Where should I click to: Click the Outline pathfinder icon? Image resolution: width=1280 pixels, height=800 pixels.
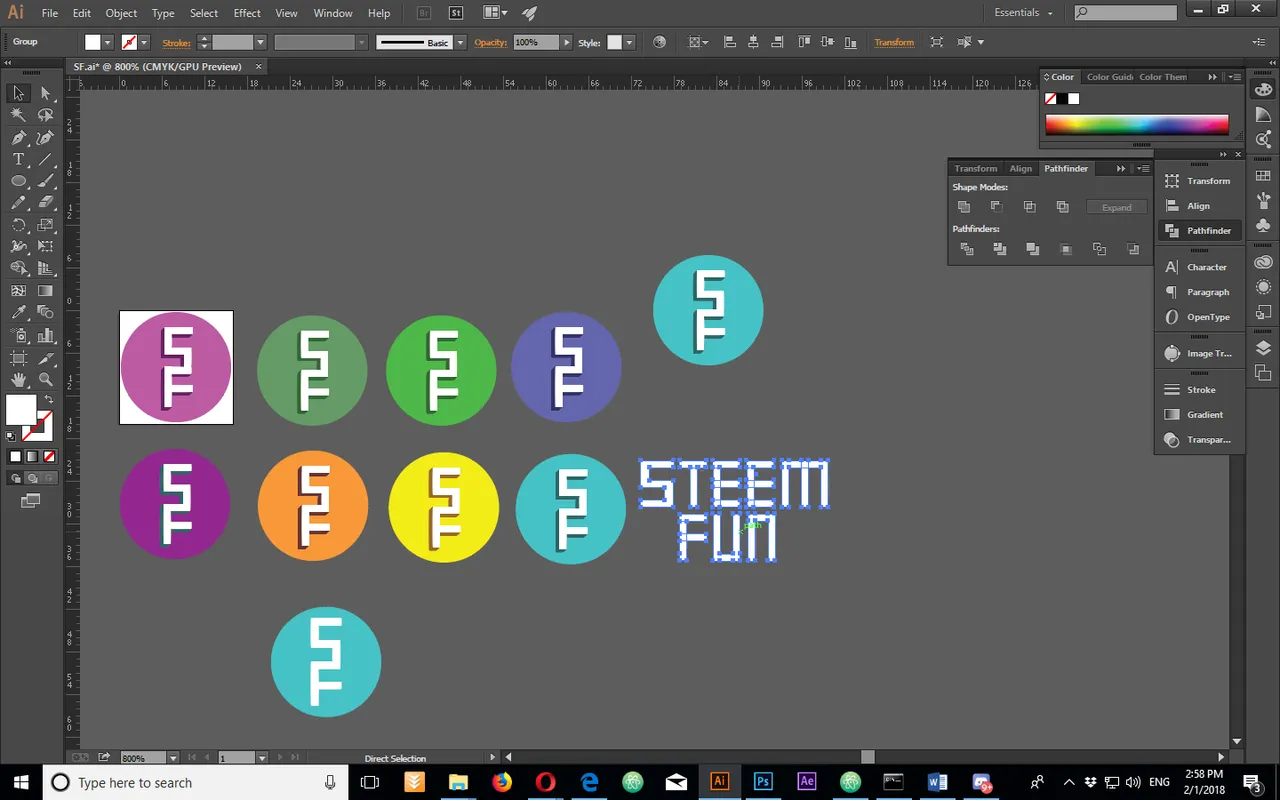1099,249
